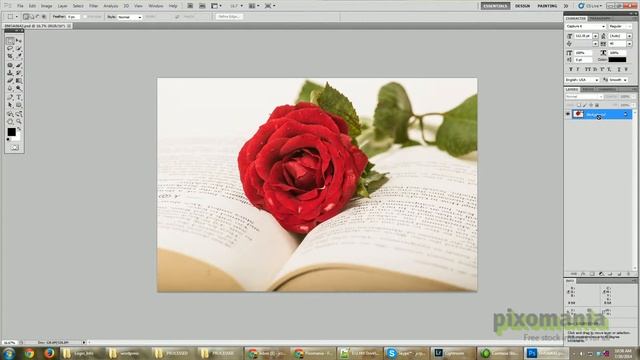This screenshot has width=640, height=360.
Task: Select the Eraser tool
Action: 10,80
